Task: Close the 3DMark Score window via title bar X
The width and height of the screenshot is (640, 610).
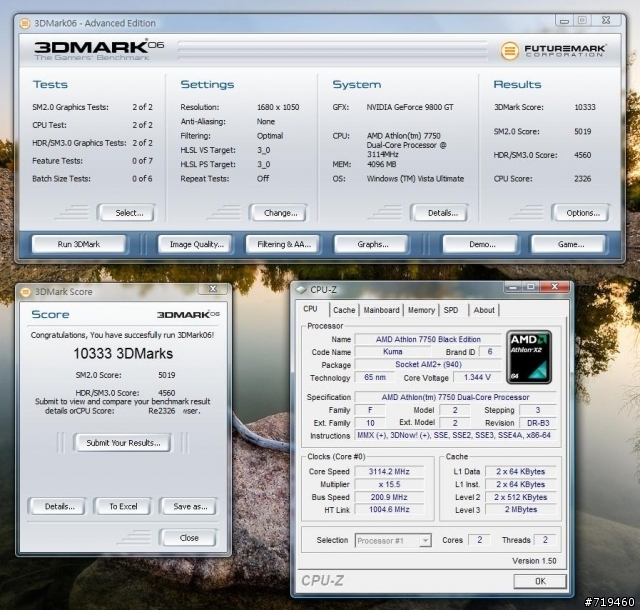Action: pyautogui.click(x=213, y=289)
